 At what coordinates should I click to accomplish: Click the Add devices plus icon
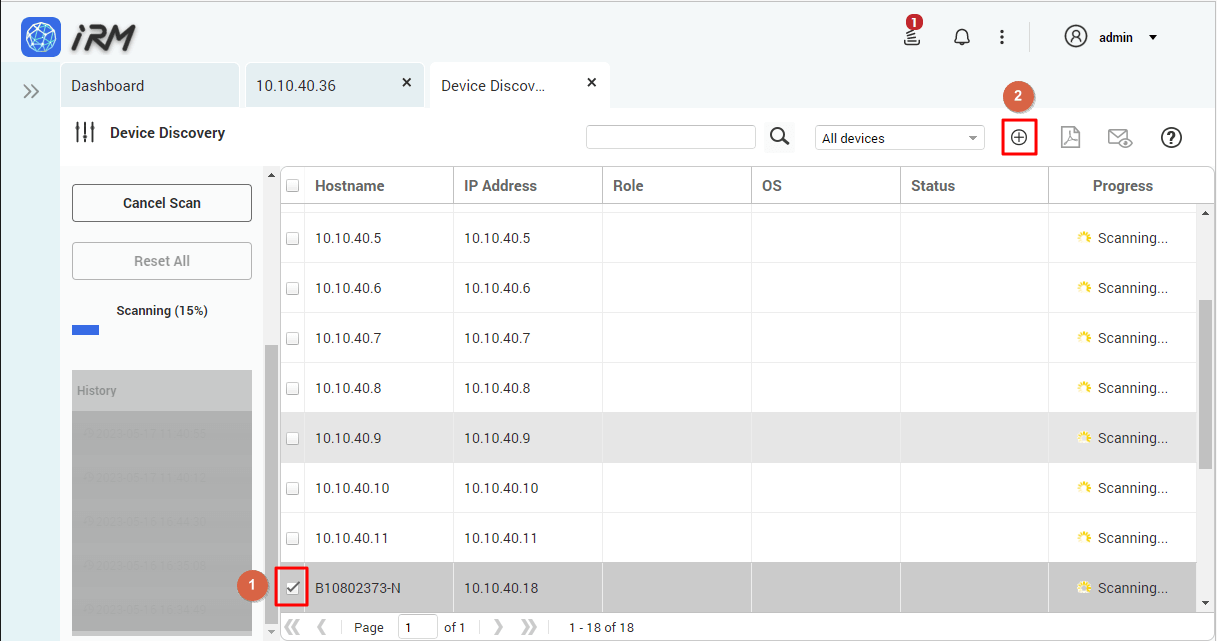pyautogui.click(x=1019, y=137)
